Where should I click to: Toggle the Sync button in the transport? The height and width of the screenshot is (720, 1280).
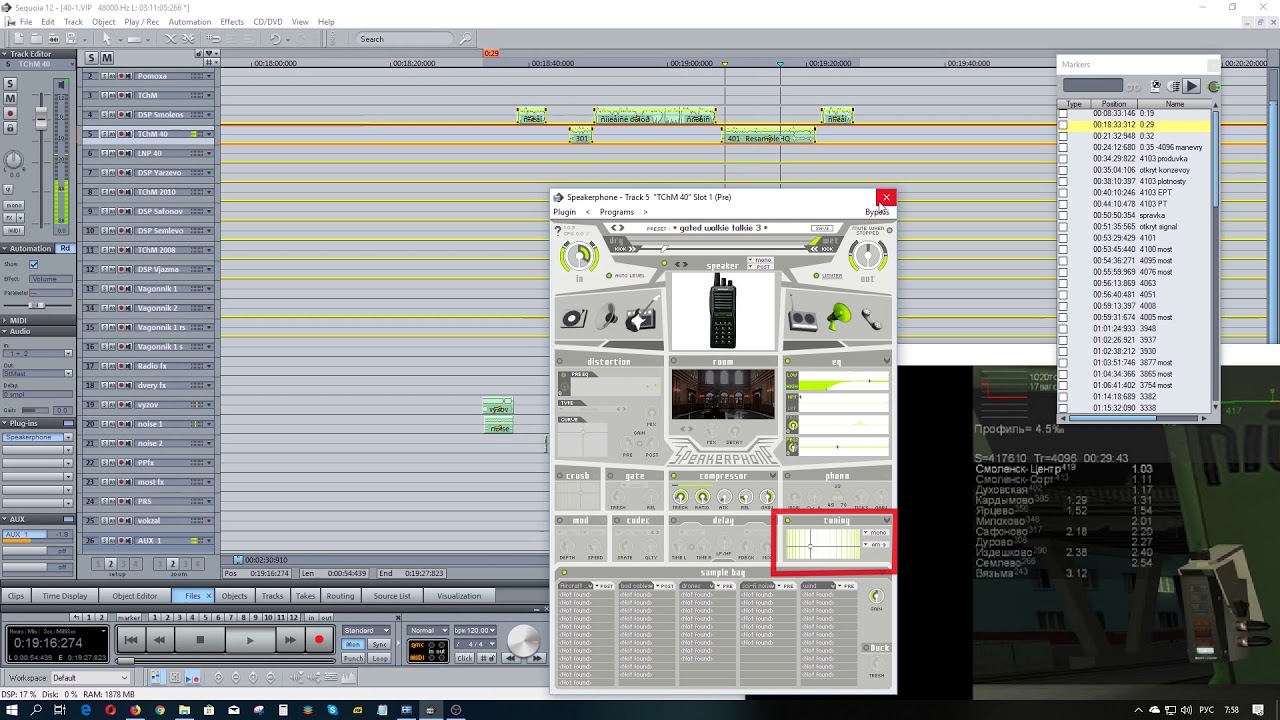380,645
